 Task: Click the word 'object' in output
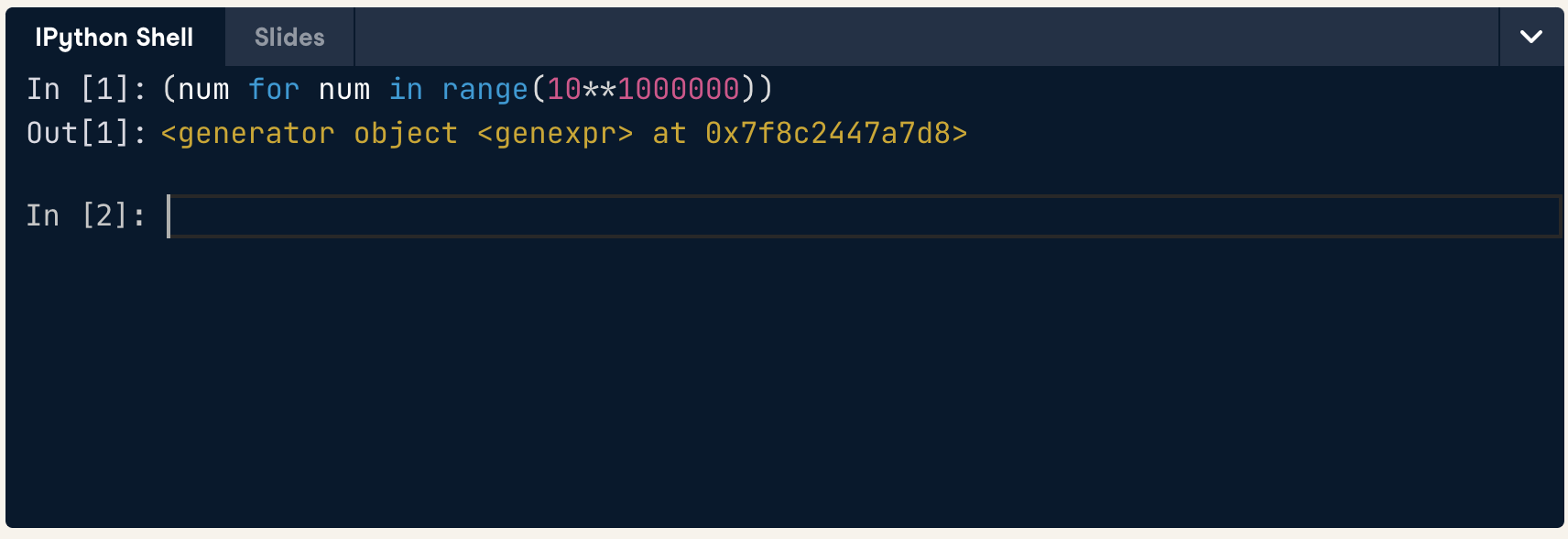click(406, 133)
